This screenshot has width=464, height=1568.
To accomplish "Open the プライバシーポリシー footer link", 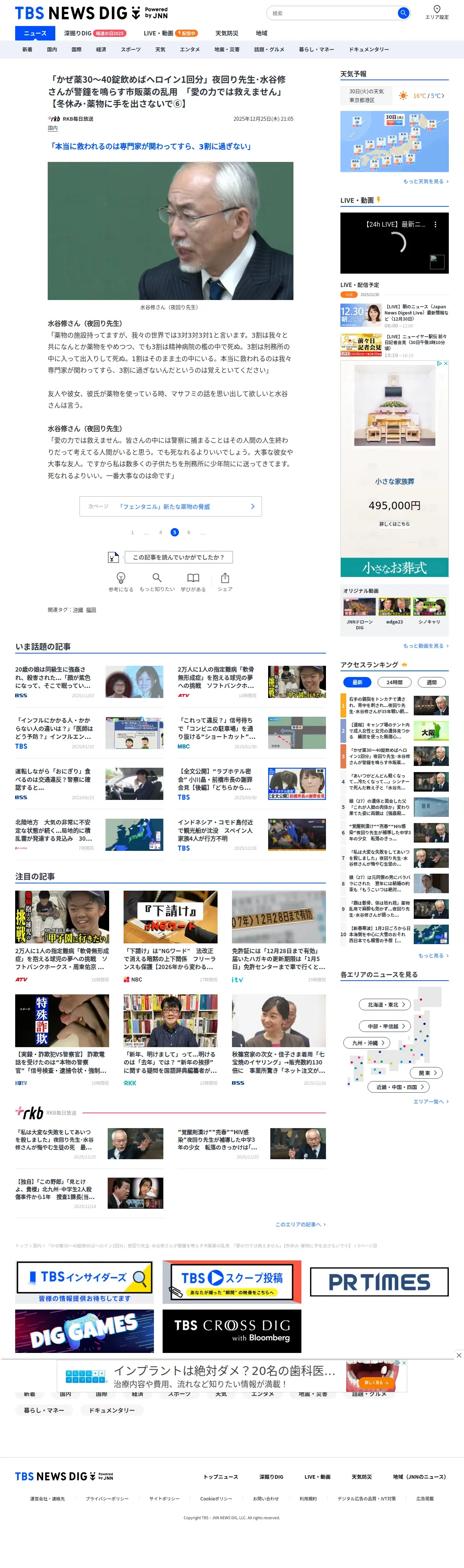I will [107, 1498].
